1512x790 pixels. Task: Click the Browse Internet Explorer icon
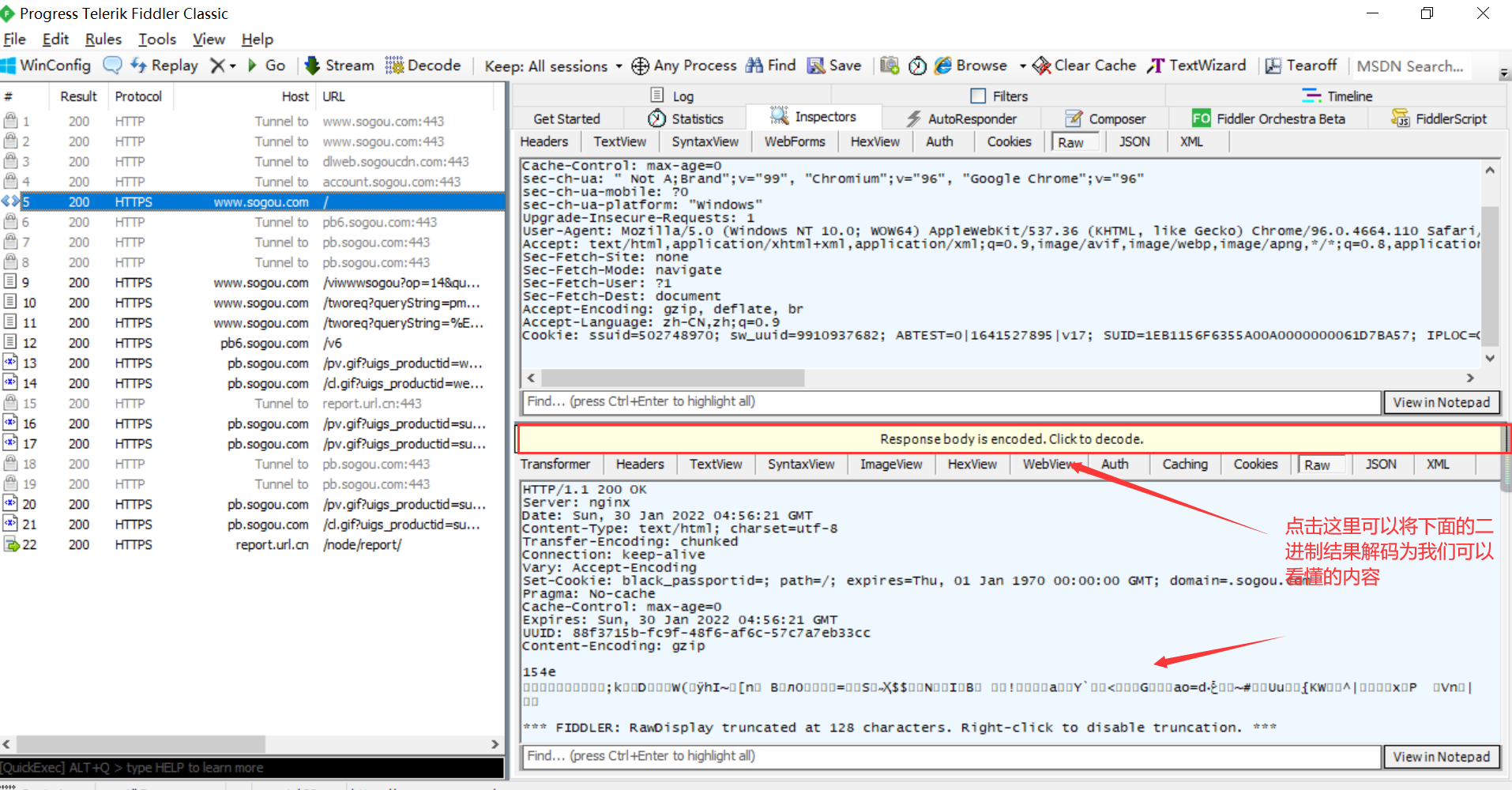943,66
